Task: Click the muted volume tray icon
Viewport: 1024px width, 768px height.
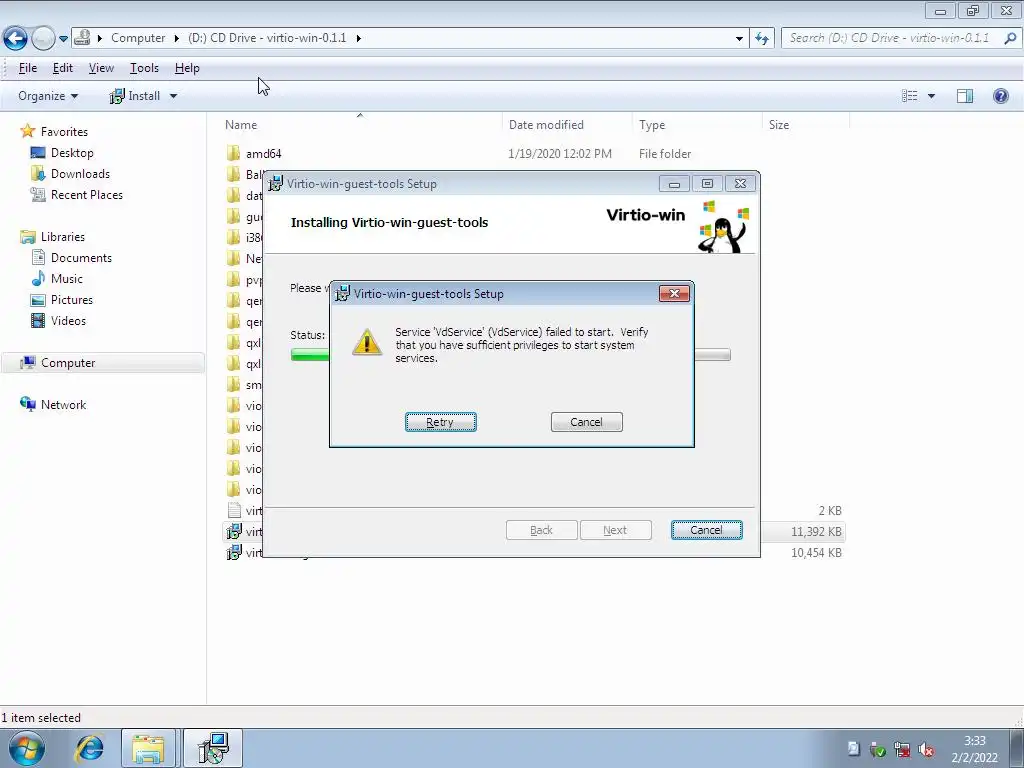Action: click(925, 750)
